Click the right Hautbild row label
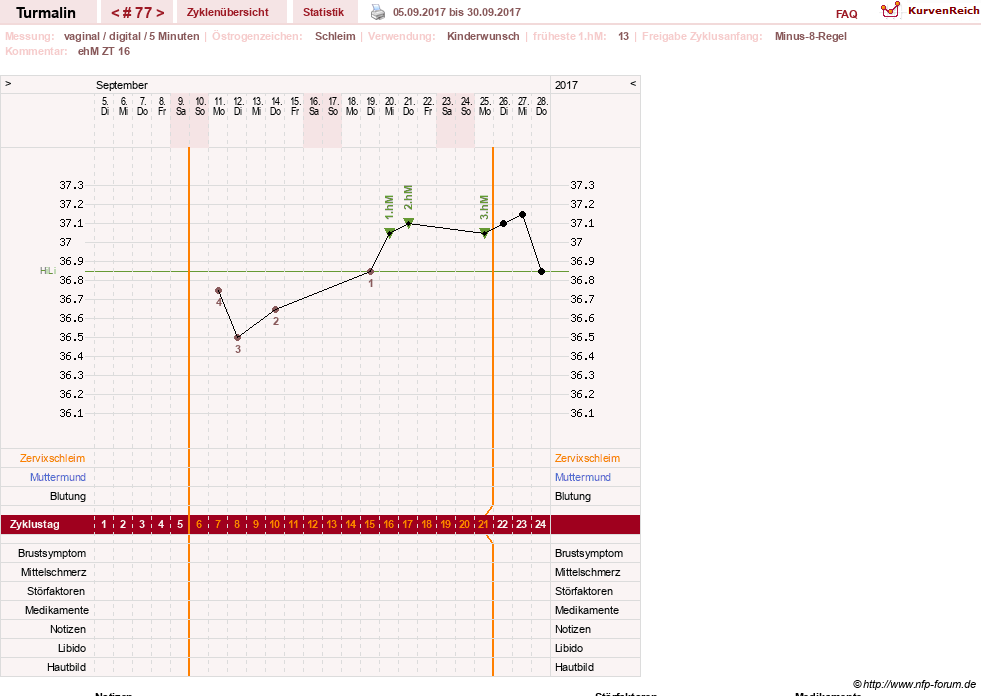The height and width of the screenshot is (696, 981). (x=574, y=667)
